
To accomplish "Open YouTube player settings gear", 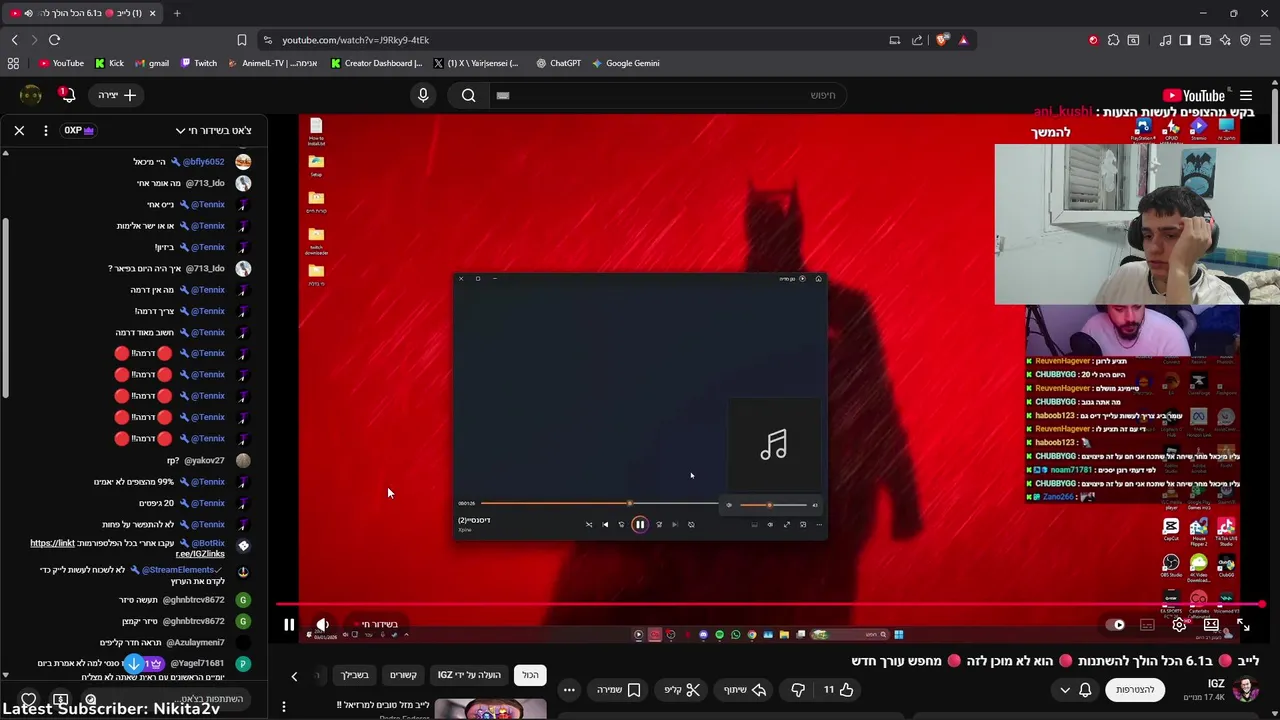I will [1179, 625].
